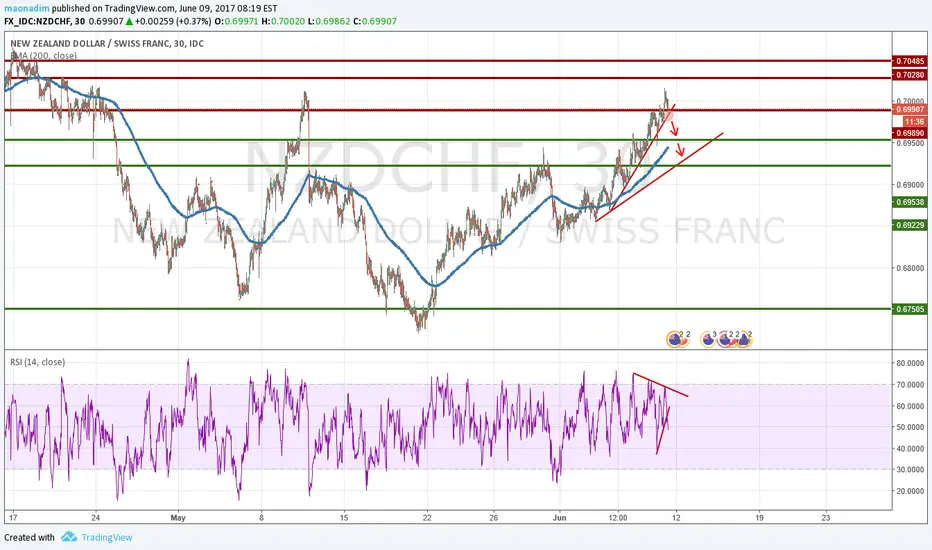Open the leftmost New Zealand flag event icon

tap(674, 339)
